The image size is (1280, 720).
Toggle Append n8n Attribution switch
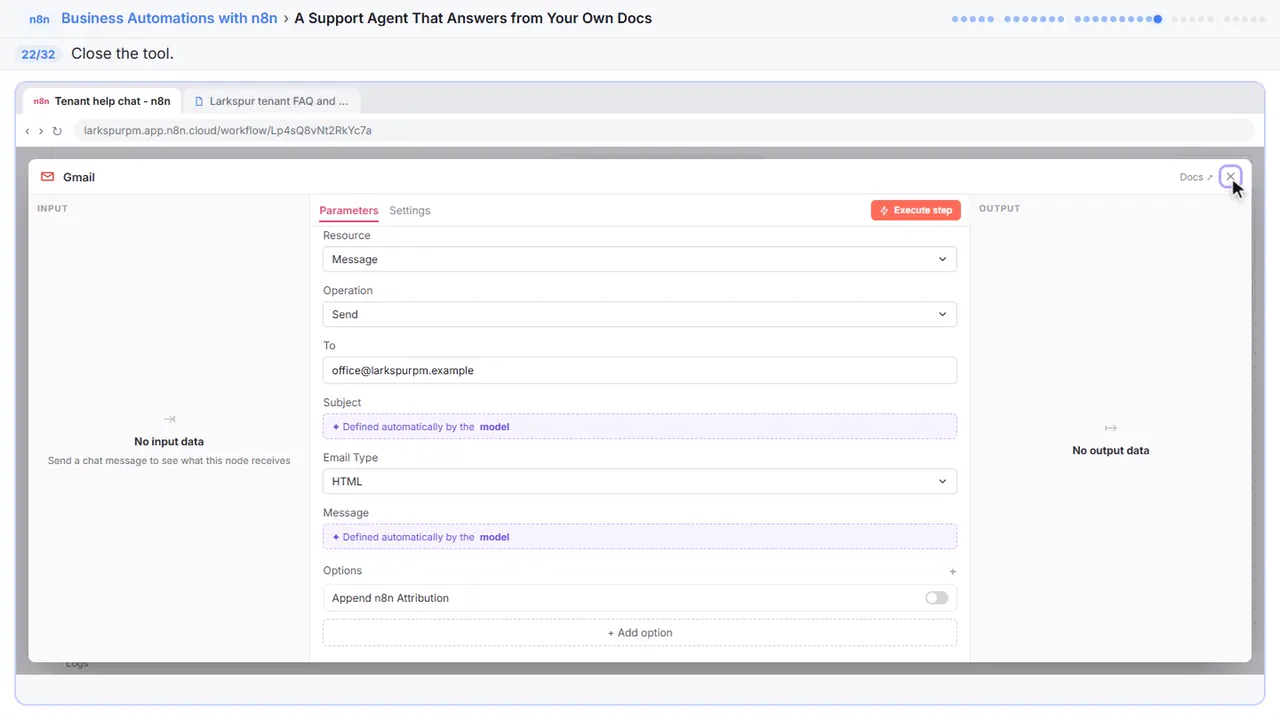tap(936, 598)
